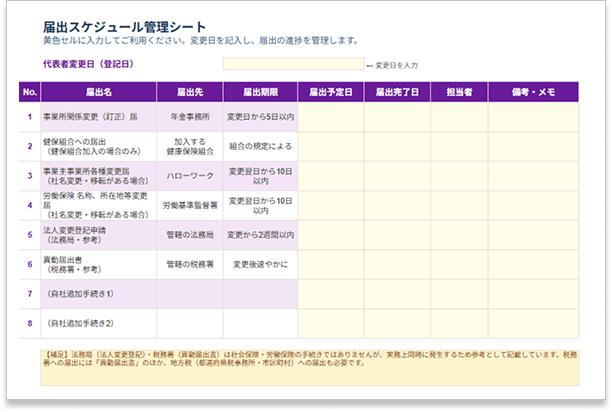The width and height of the screenshot is (612, 412).
Task: Select the 労働保険 名称、所在地等変更届 cell
Action: [x=99, y=206]
